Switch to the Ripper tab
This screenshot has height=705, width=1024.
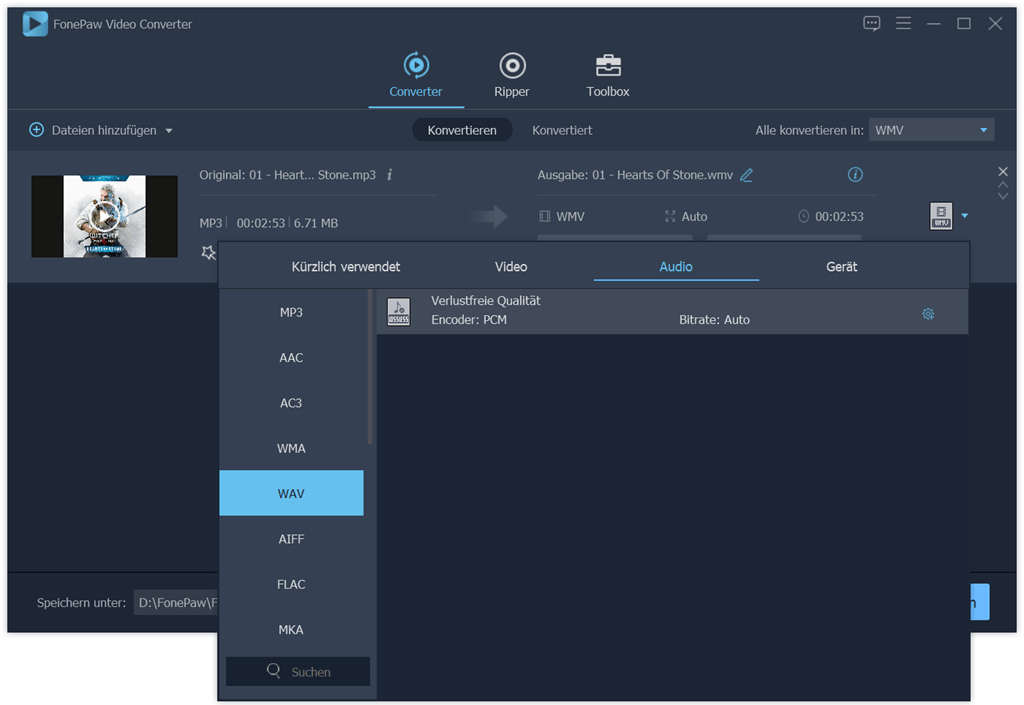(512, 76)
